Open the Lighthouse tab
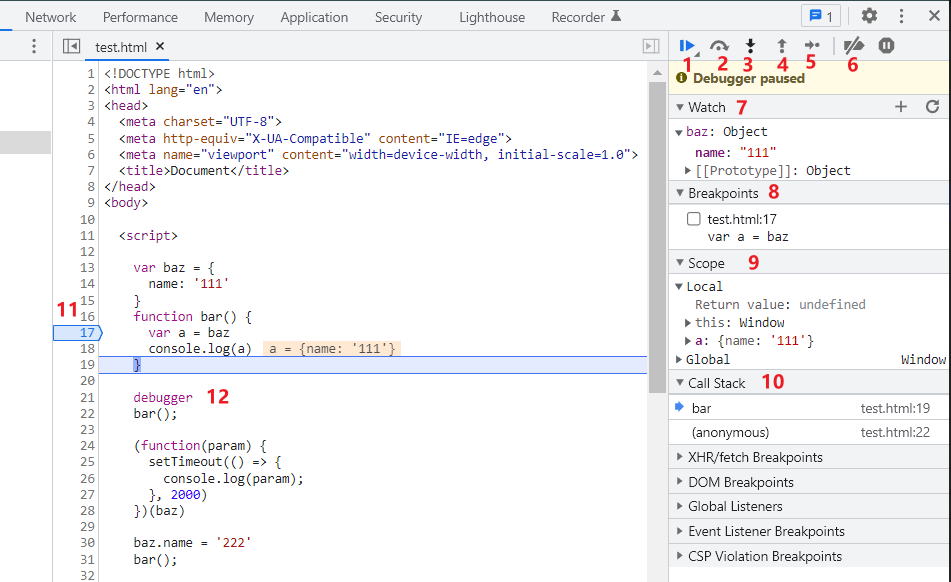951x582 pixels. [492, 17]
